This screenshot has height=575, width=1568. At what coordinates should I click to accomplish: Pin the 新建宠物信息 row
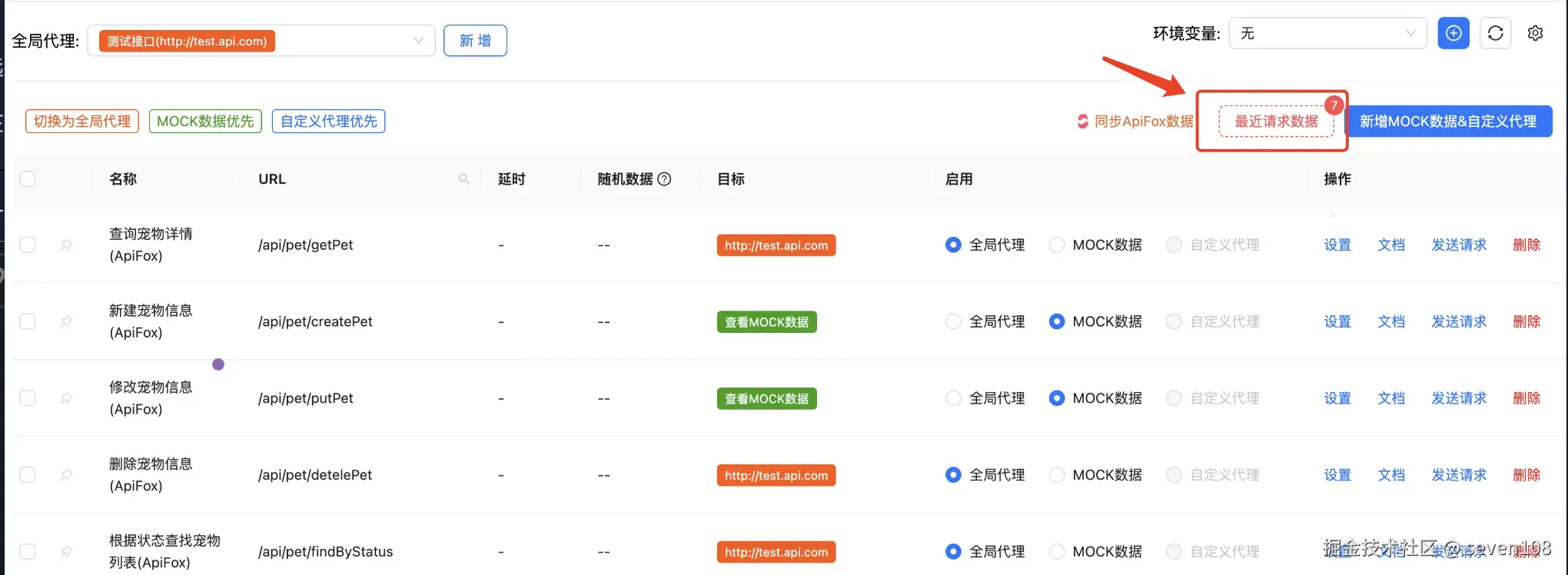click(66, 321)
